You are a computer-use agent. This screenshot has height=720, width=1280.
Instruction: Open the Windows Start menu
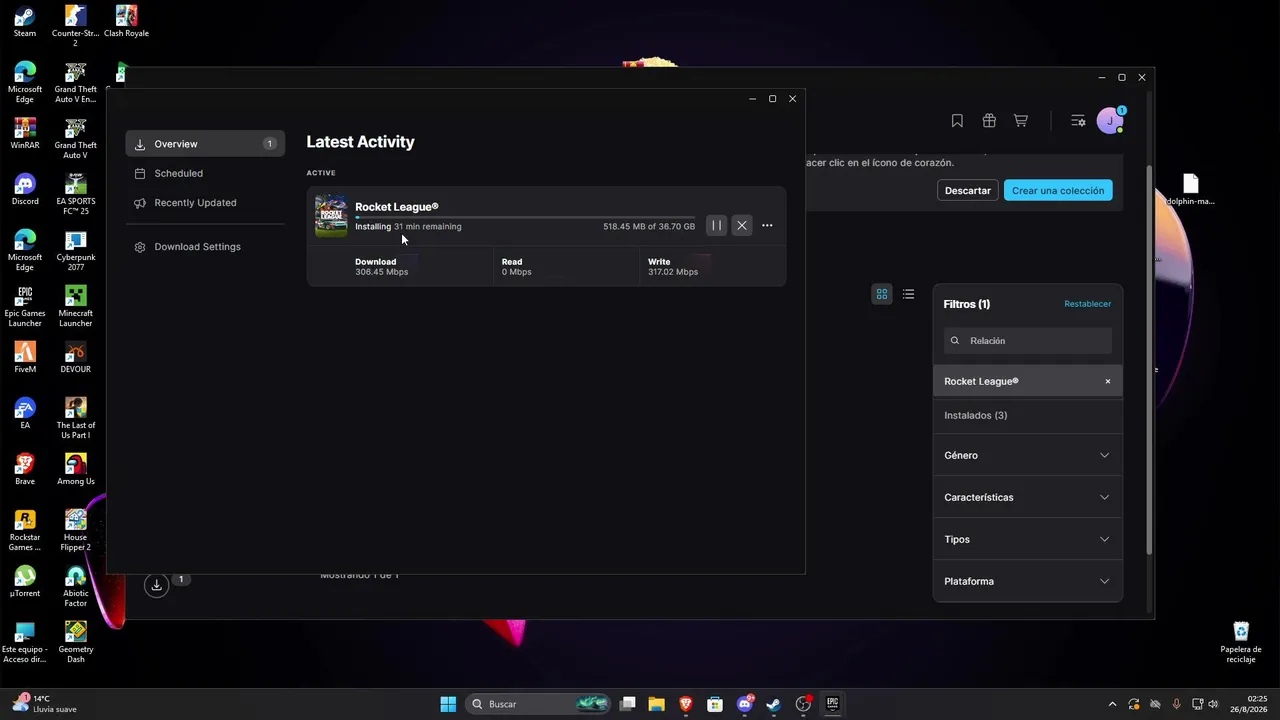pyautogui.click(x=448, y=704)
